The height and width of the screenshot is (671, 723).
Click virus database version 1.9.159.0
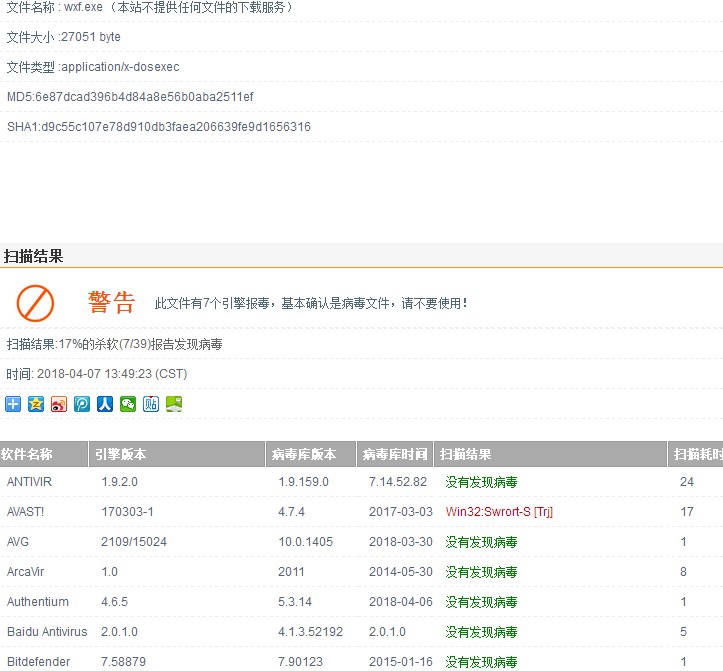(x=303, y=482)
